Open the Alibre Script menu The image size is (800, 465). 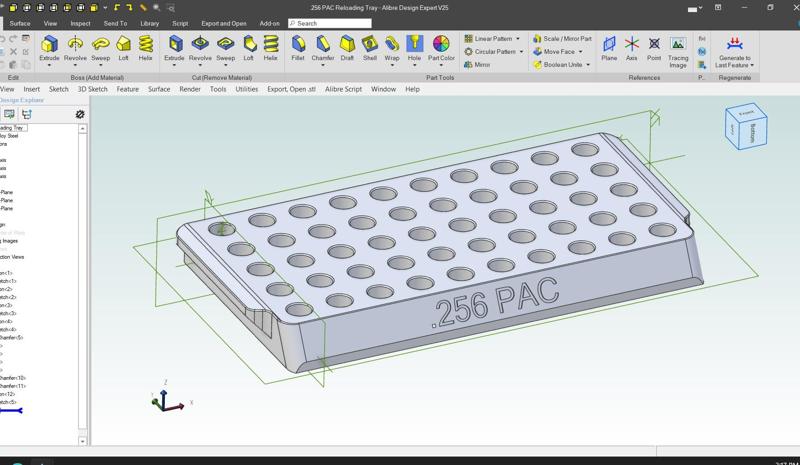(x=343, y=89)
